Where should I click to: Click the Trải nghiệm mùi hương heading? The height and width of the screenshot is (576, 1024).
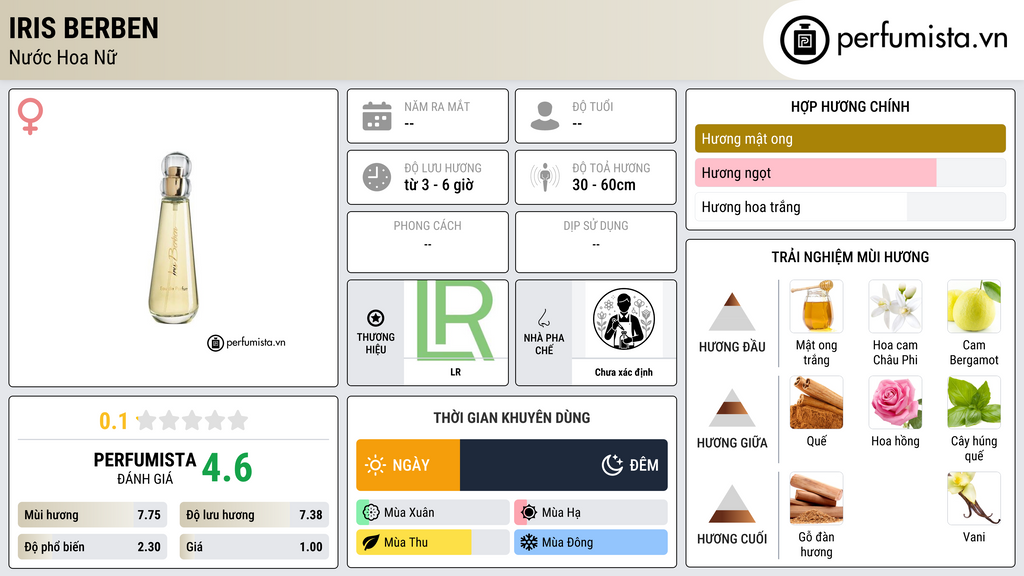850,257
